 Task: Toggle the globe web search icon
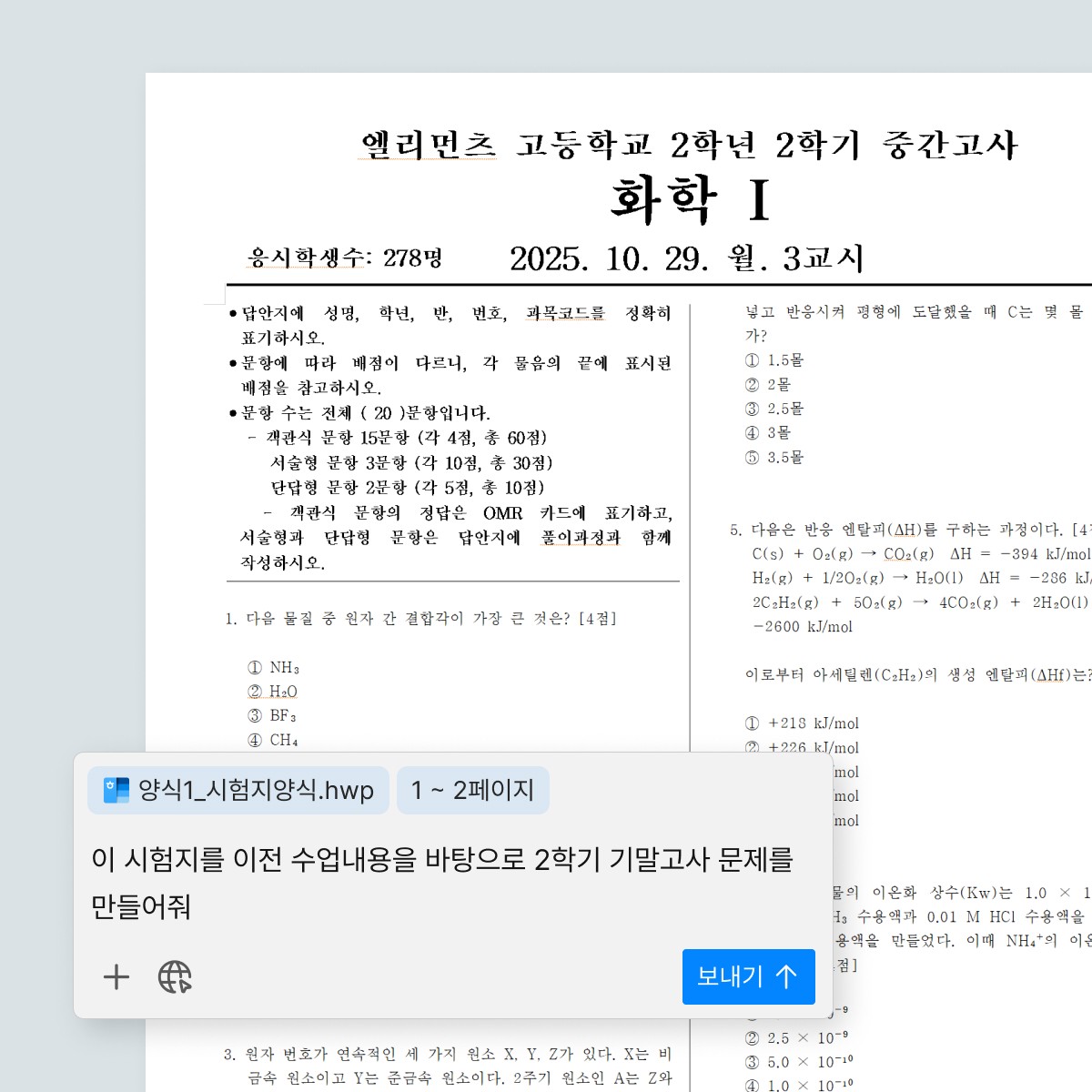(x=175, y=977)
